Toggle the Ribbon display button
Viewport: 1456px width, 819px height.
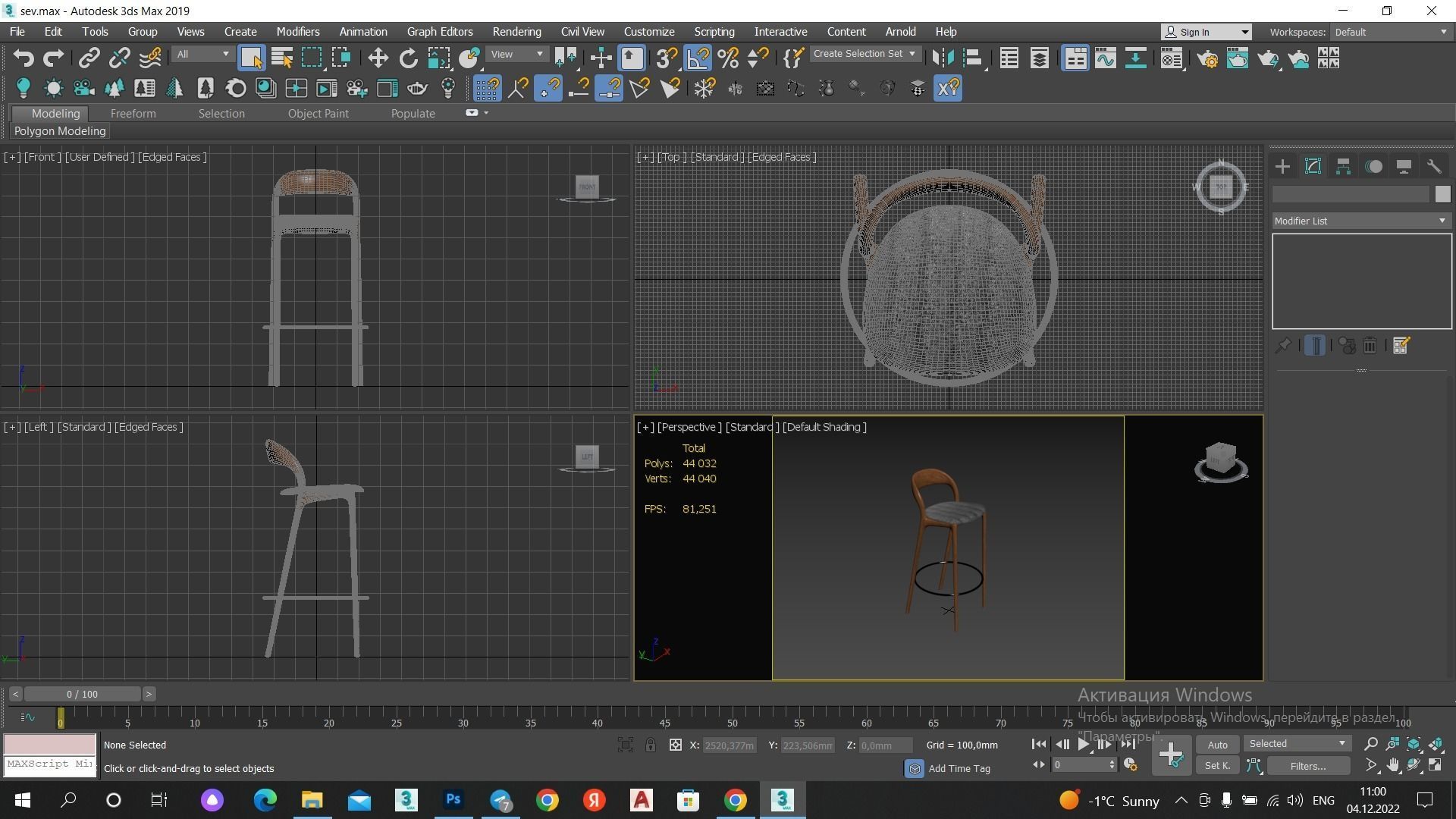(x=1075, y=58)
